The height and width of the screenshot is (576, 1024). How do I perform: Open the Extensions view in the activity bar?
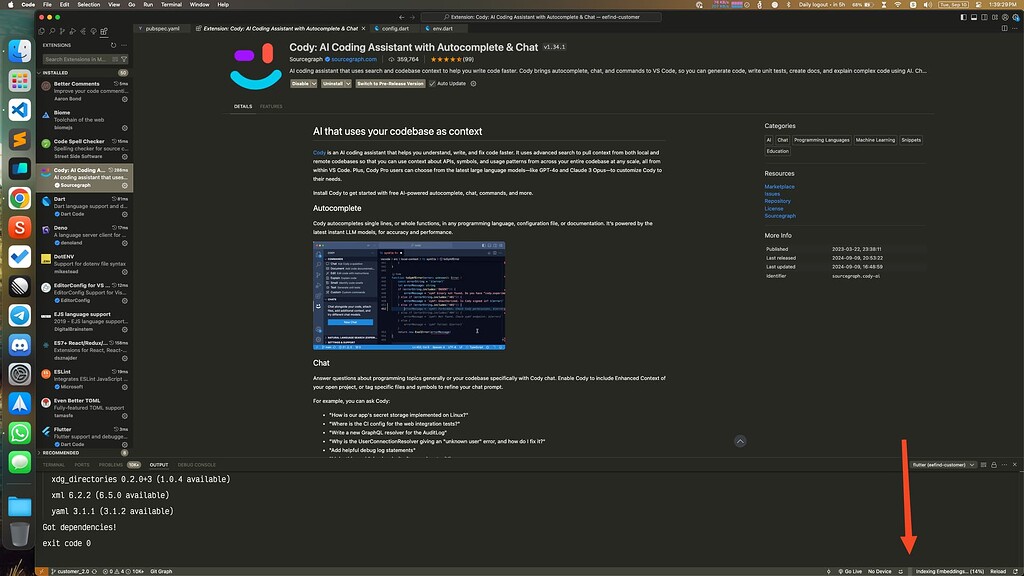[x=104, y=32]
